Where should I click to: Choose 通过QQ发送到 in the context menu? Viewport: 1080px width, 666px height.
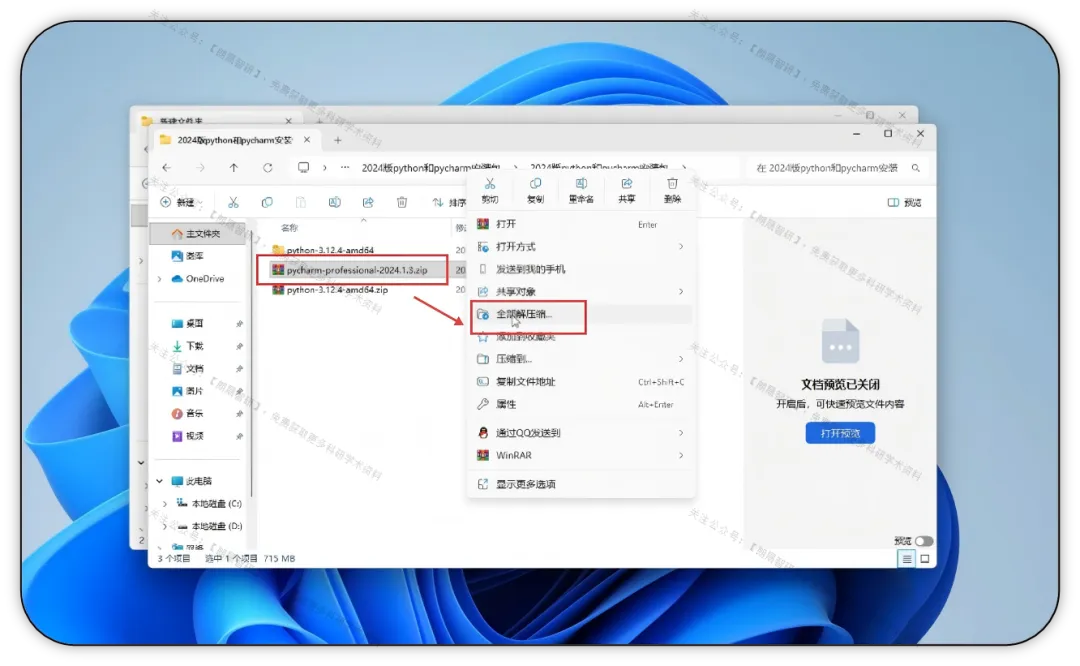(581, 433)
